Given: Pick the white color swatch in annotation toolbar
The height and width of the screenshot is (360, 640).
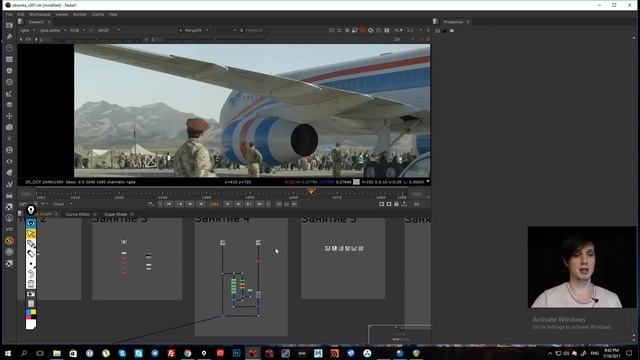Looking at the screenshot, I should [31, 324].
